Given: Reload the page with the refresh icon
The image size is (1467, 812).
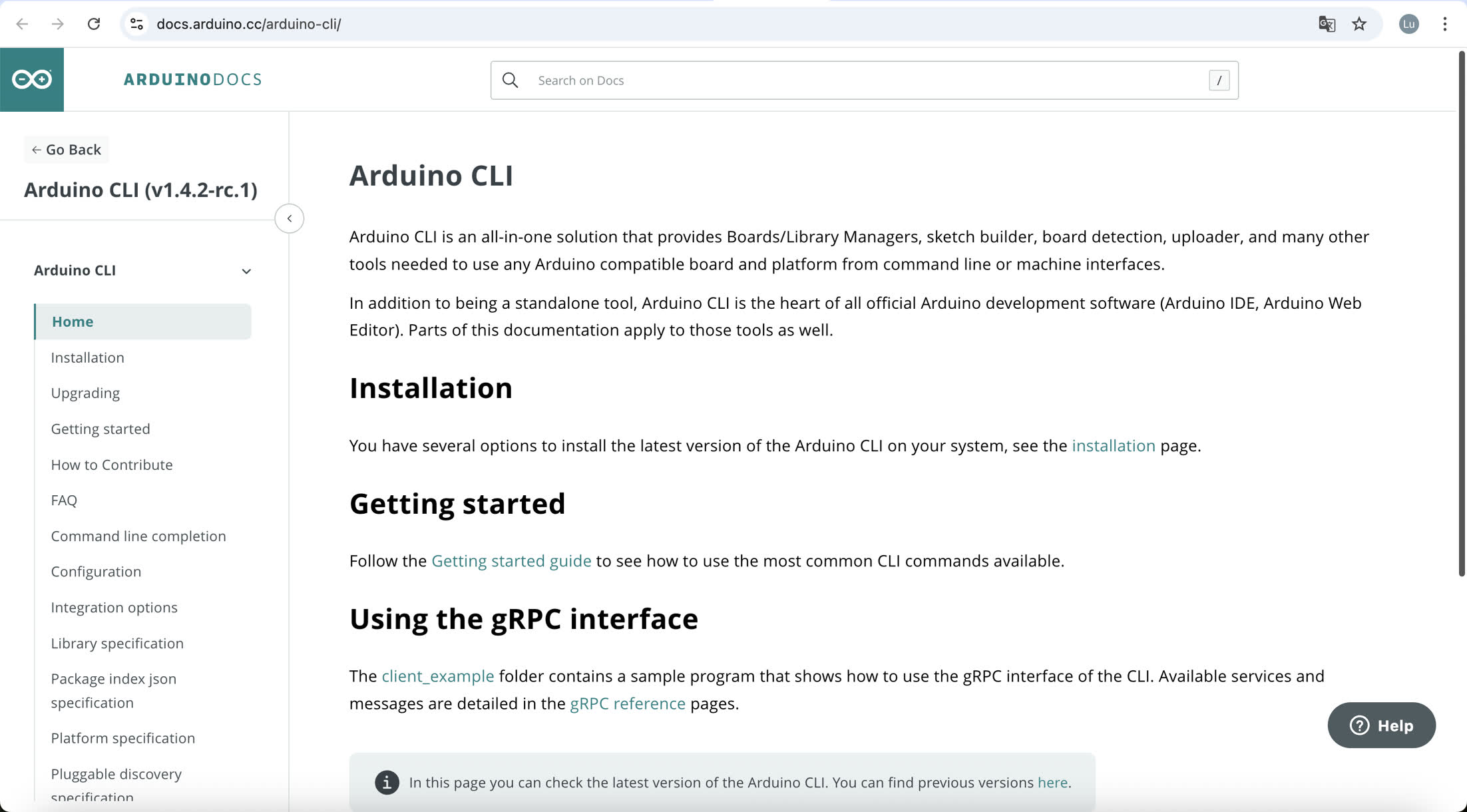Looking at the screenshot, I should pos(94,24).
